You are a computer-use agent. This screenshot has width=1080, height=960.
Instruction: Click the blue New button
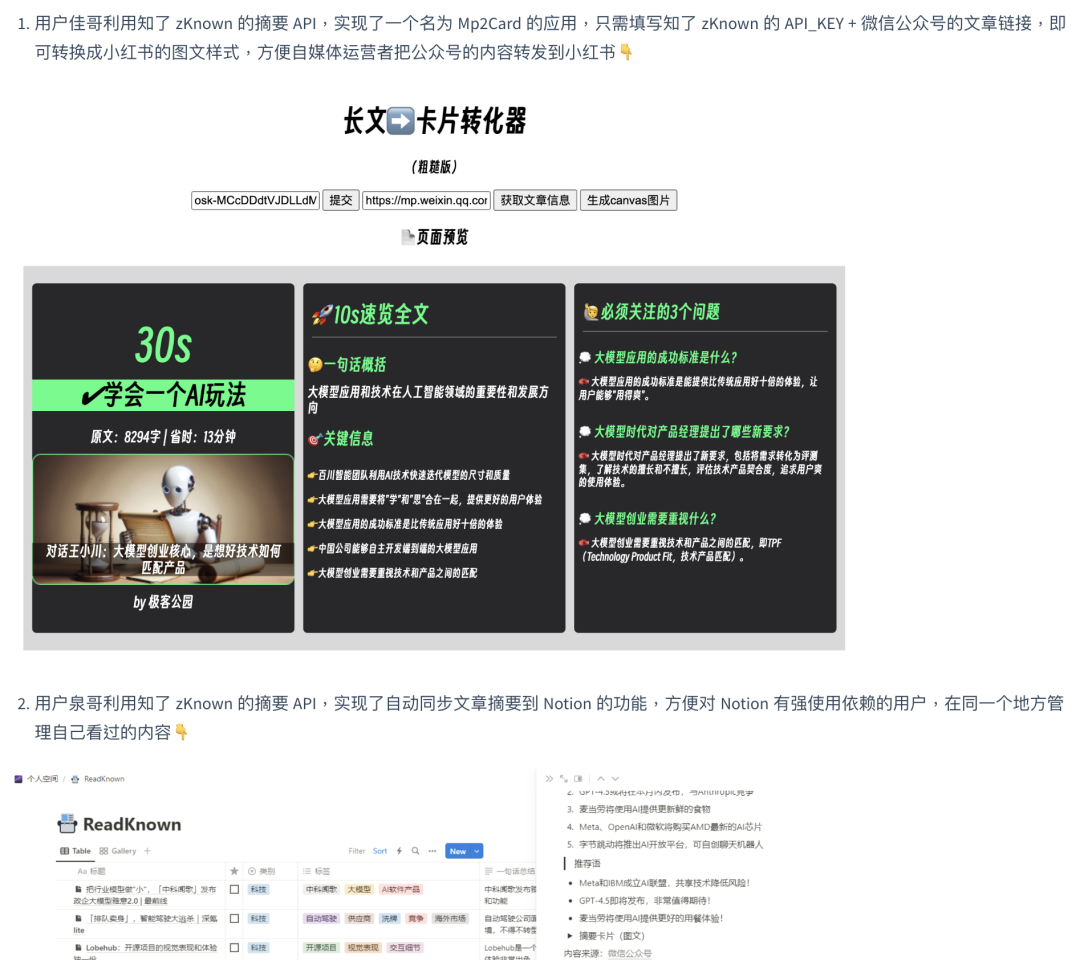[458, 851]
